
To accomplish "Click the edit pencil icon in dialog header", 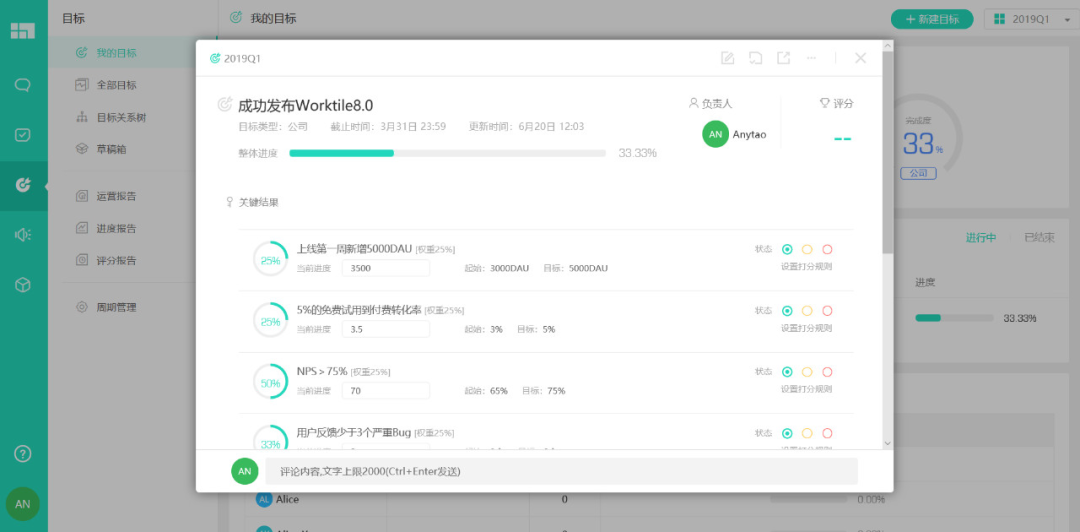I will click(x=727, y=58).
